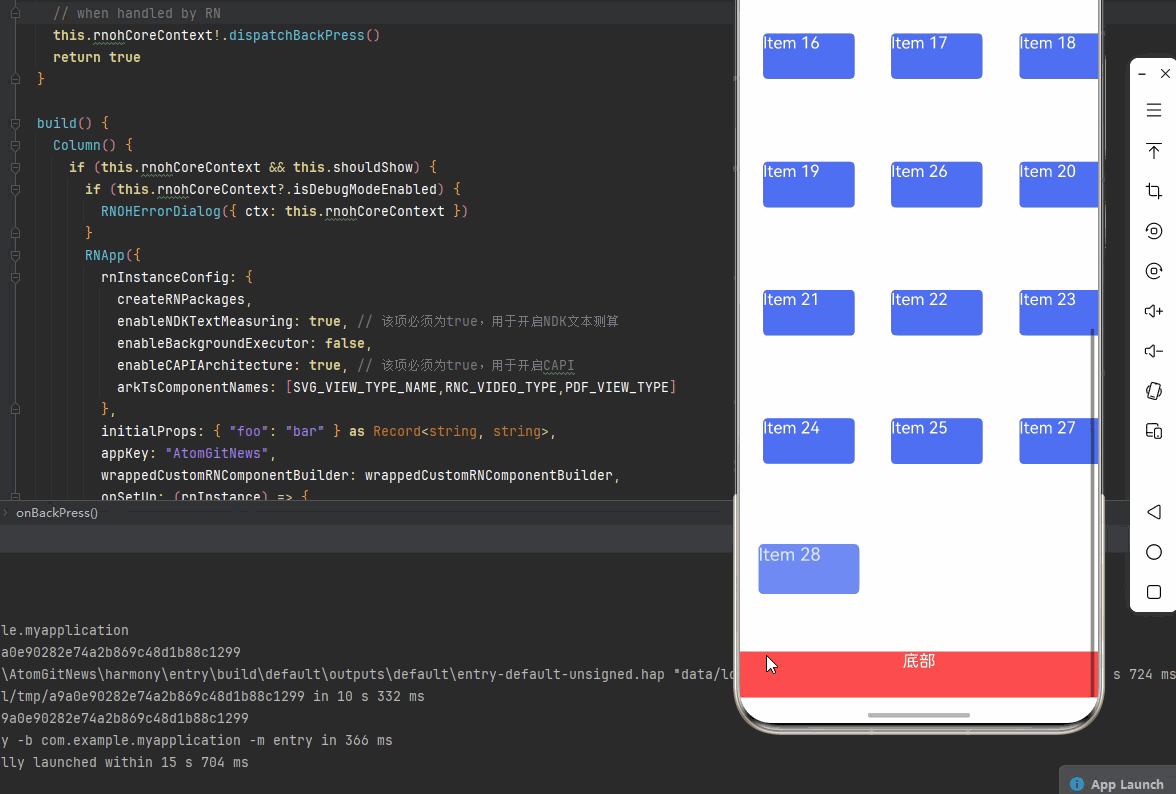
Task: Decrease the emulator volume
Action: pyautogui.click(x=1154, y=351)
